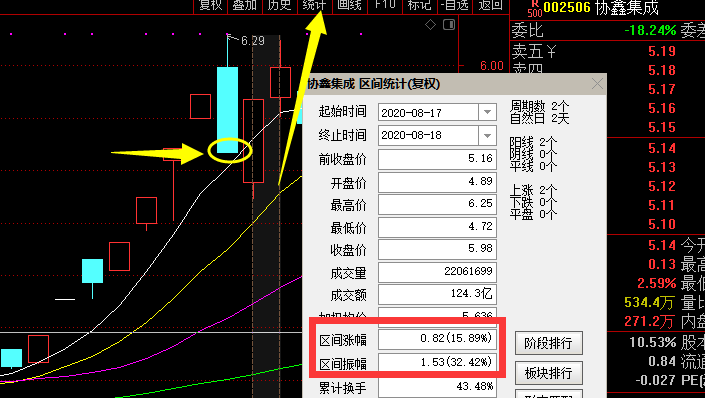Click the diamond icon above the chart
Screen dimensions: 705x398
(x=430, y=25)
